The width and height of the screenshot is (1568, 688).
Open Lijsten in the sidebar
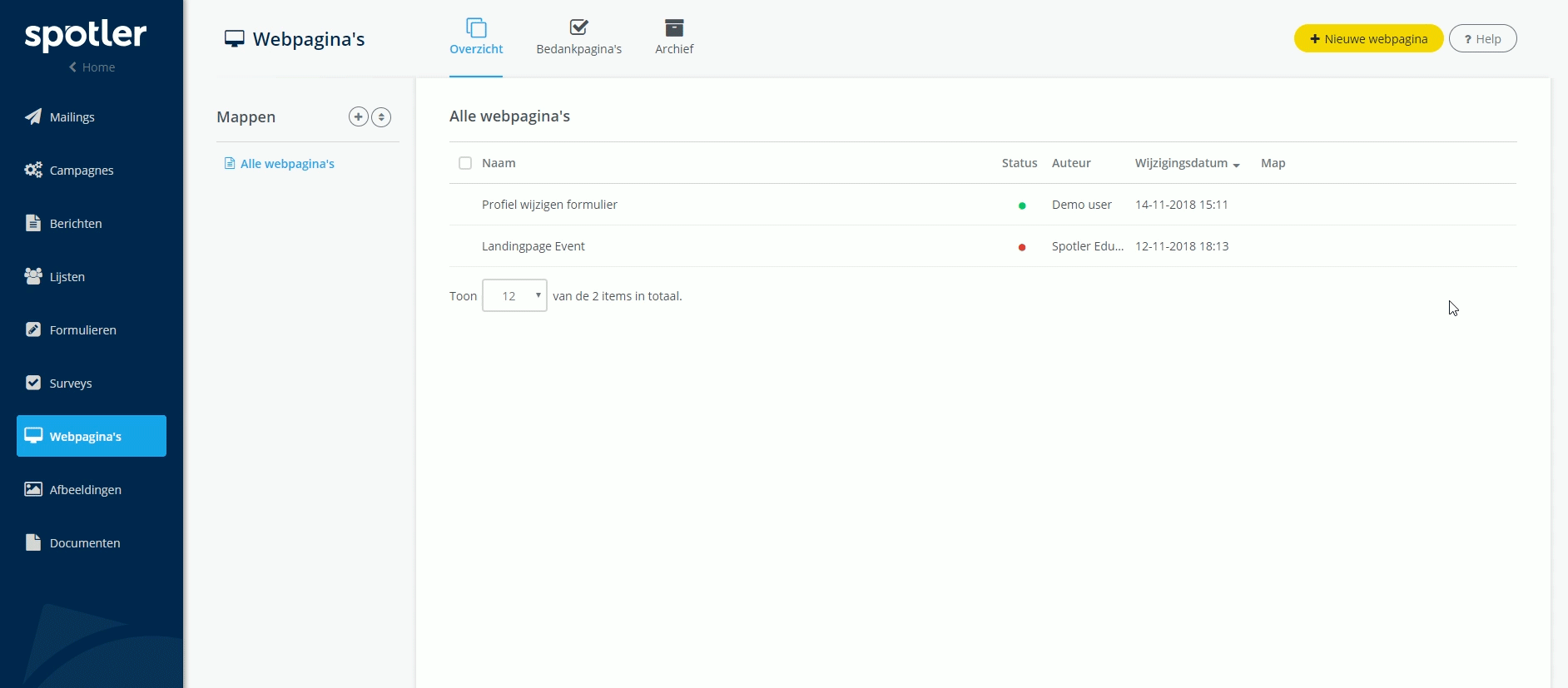(92, 276)
